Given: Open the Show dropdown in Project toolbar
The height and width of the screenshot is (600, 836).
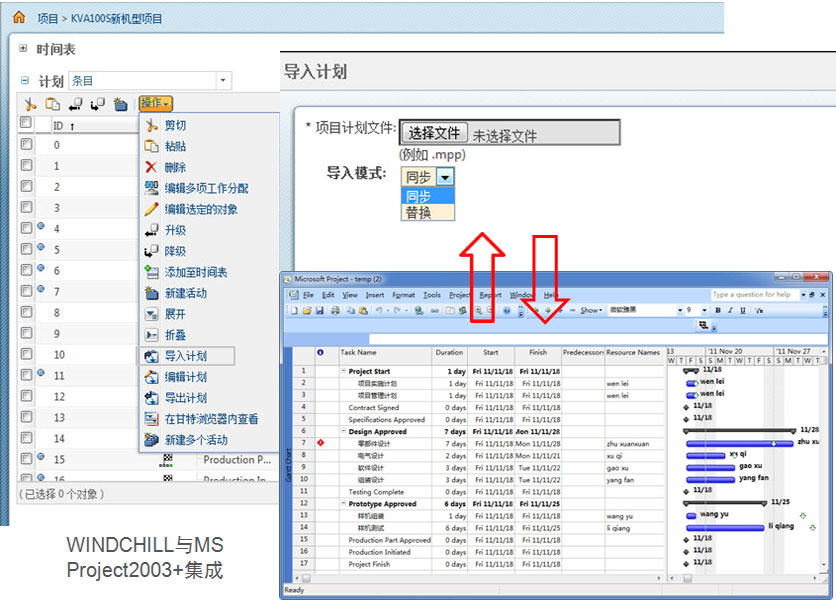Looking at the screenshot, I should pyautogui.click(x=591, y=310).
